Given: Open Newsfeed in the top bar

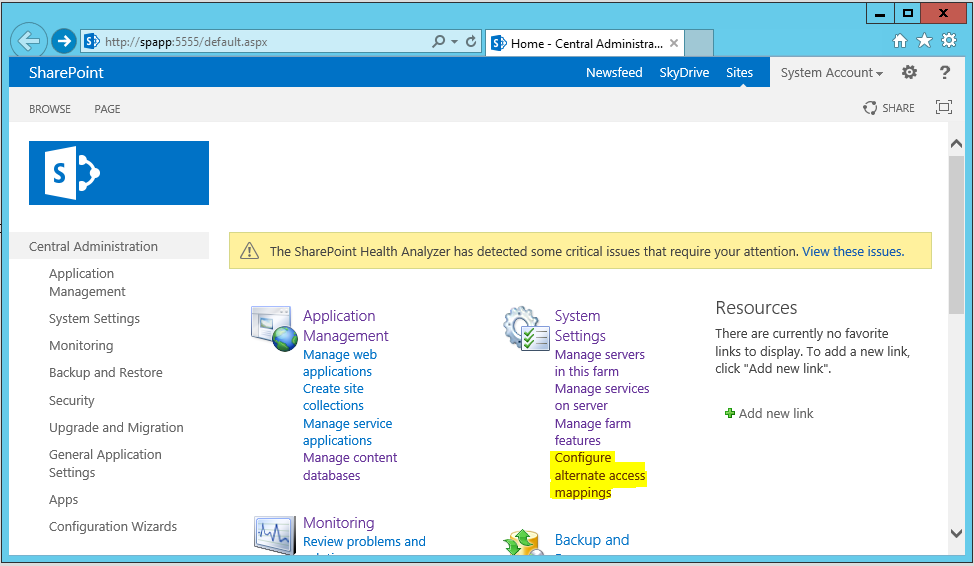Looking at the screenshot, I should pyautogui.click(x=614, y=73).
